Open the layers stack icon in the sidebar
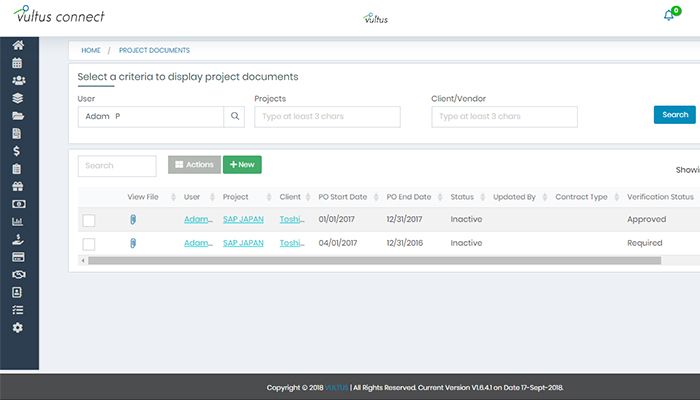 pos(17,98)
